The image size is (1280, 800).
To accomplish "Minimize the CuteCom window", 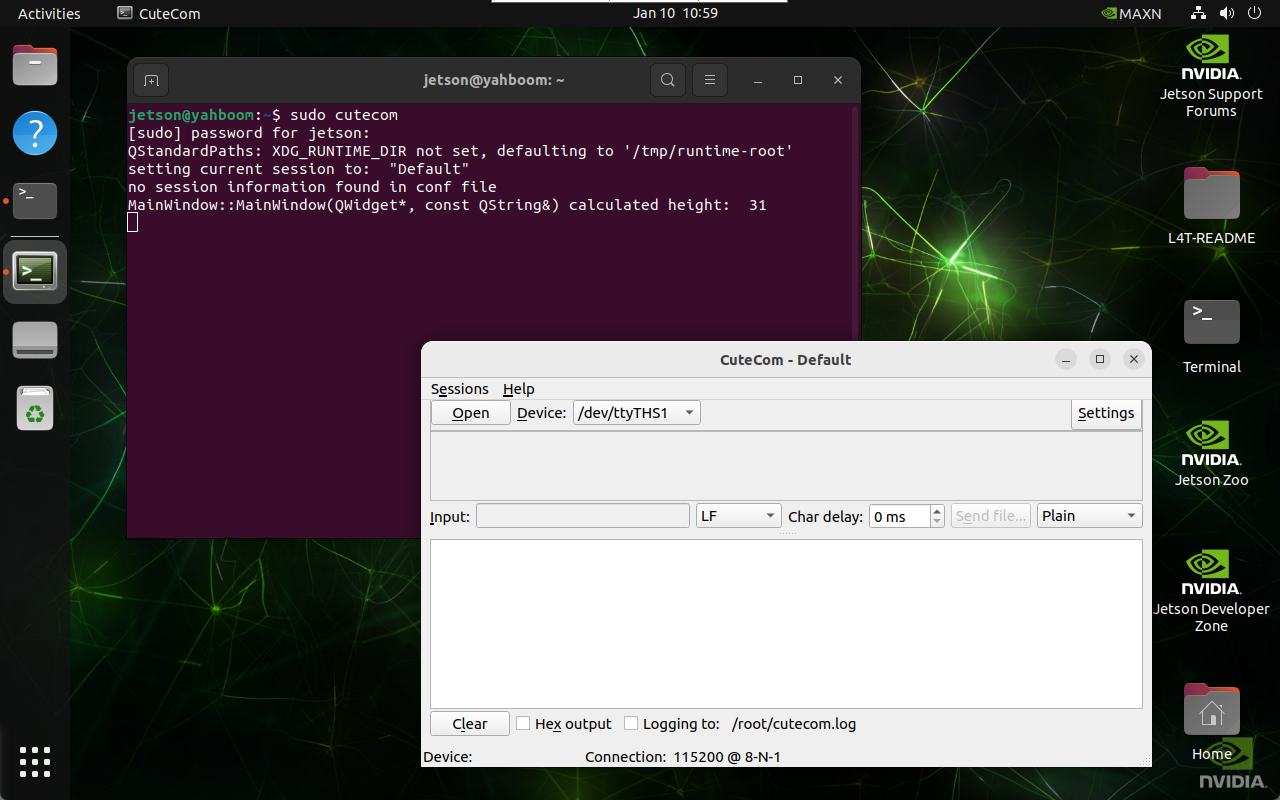I will (x=1067, y=360).
